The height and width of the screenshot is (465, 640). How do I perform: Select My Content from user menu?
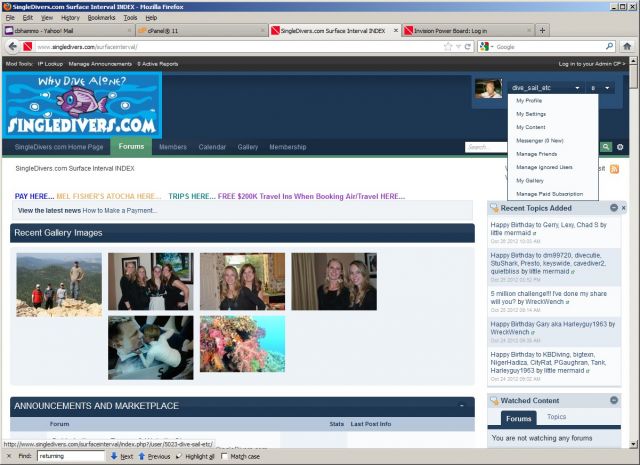point(531,127)
